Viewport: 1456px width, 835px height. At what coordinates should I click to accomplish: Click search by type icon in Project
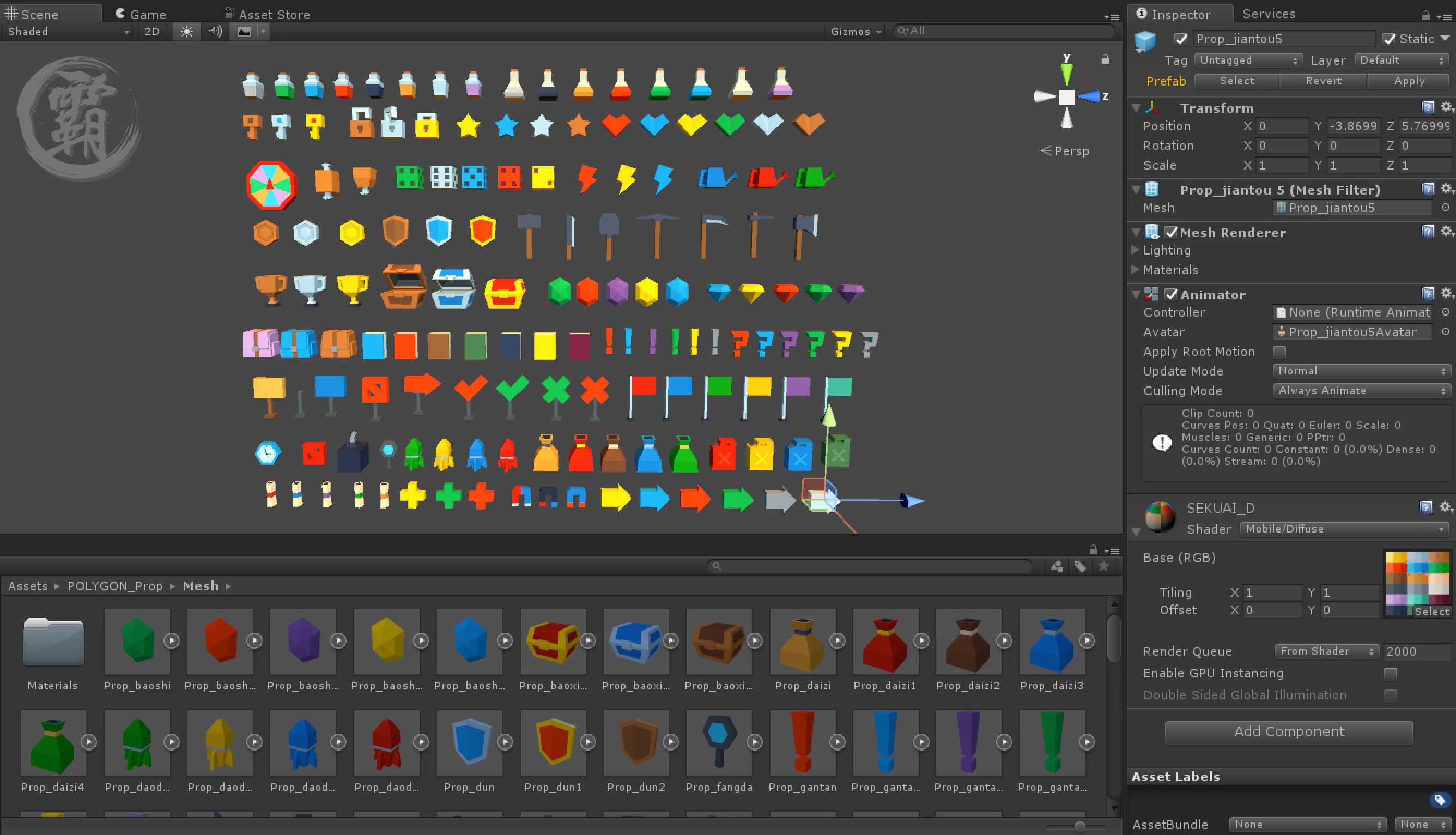tap(1057, 567)
